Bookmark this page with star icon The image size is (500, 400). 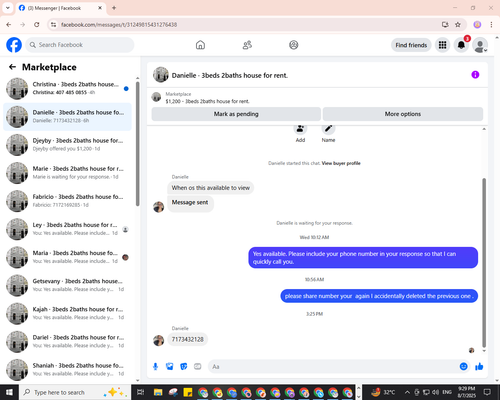458,25
